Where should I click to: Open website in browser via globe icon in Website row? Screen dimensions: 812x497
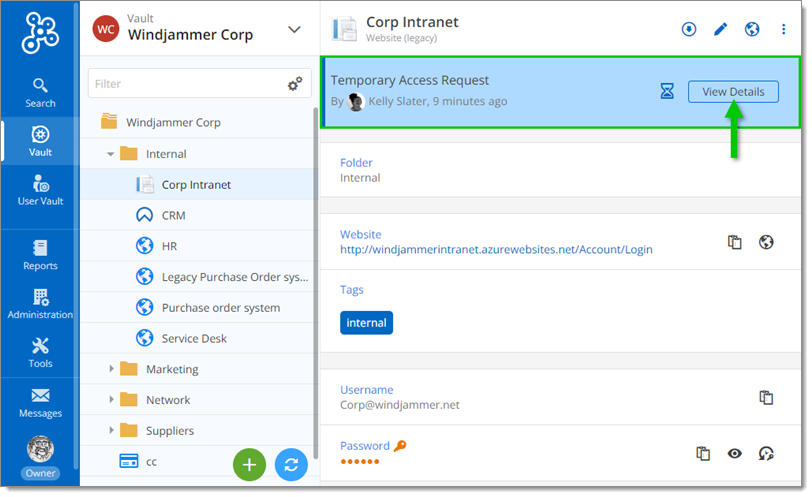(766, 242)
